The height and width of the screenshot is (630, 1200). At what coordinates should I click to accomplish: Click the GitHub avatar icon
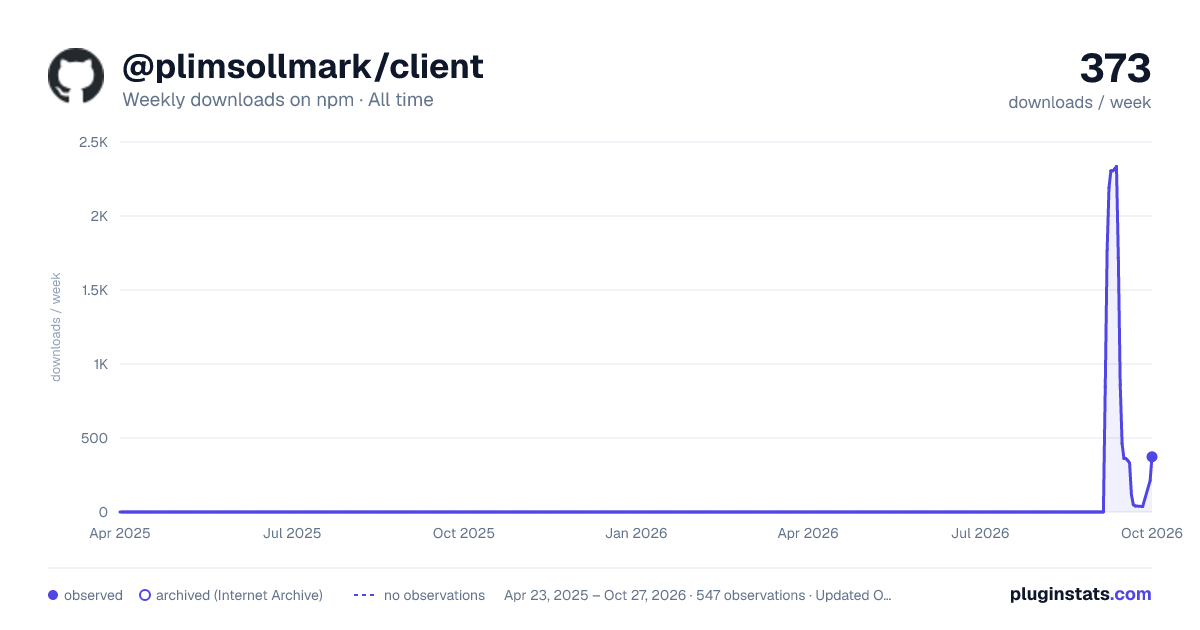(76, 76)
